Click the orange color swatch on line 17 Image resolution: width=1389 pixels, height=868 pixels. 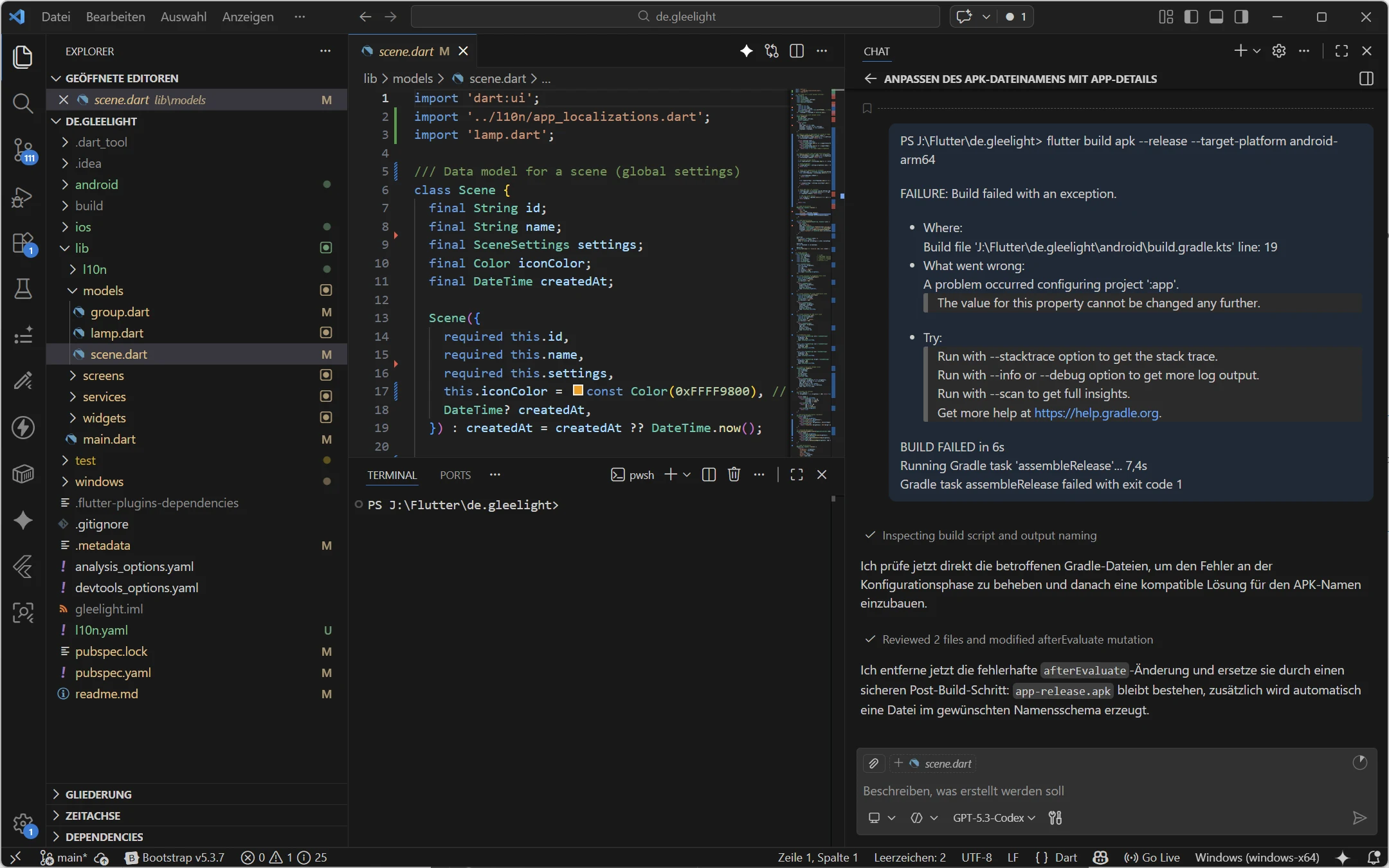tap(577, 390)
